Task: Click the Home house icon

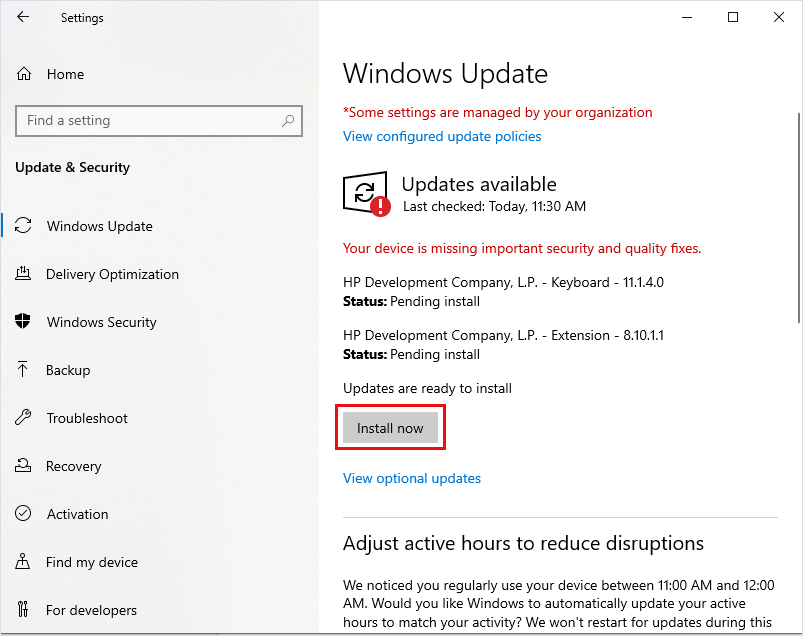Action: pos(24,74)
